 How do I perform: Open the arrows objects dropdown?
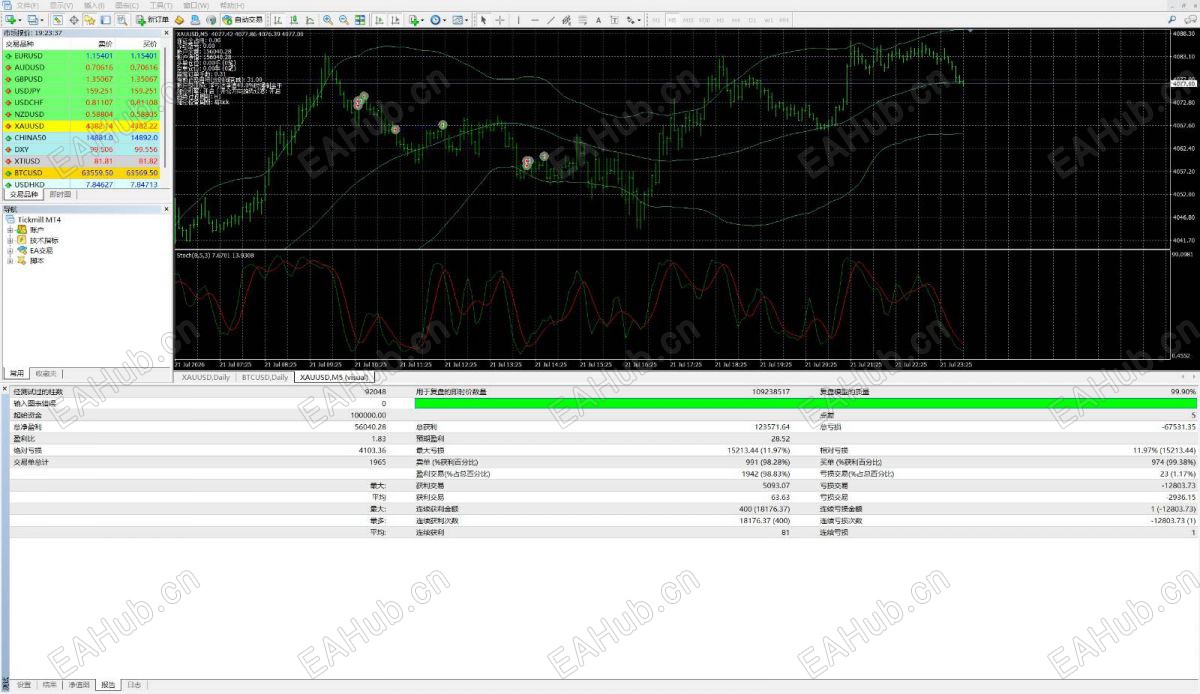coord(633,20)
